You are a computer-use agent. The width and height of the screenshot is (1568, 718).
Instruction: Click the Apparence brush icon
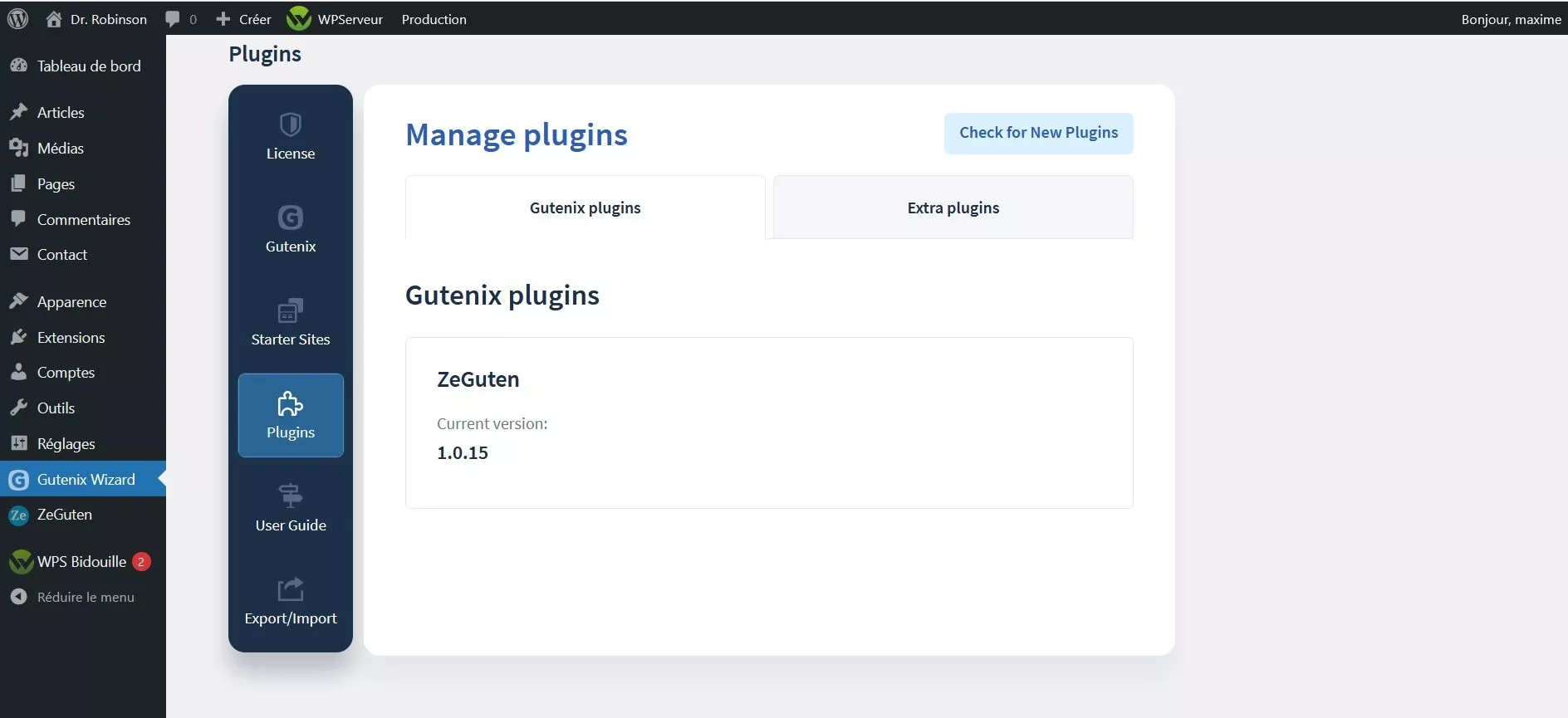pos(18,301)
